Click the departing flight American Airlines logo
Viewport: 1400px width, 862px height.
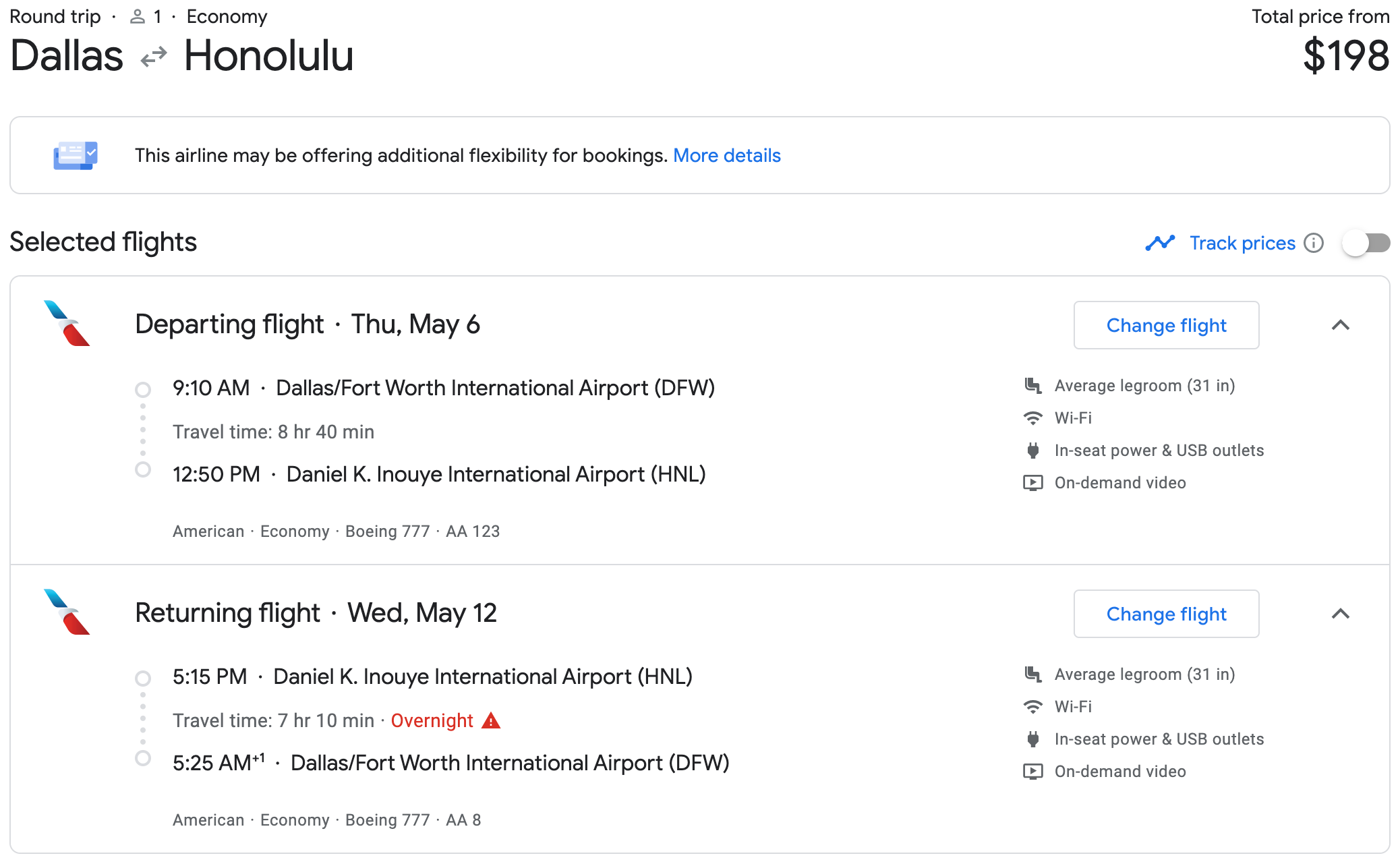coord(67,324)
